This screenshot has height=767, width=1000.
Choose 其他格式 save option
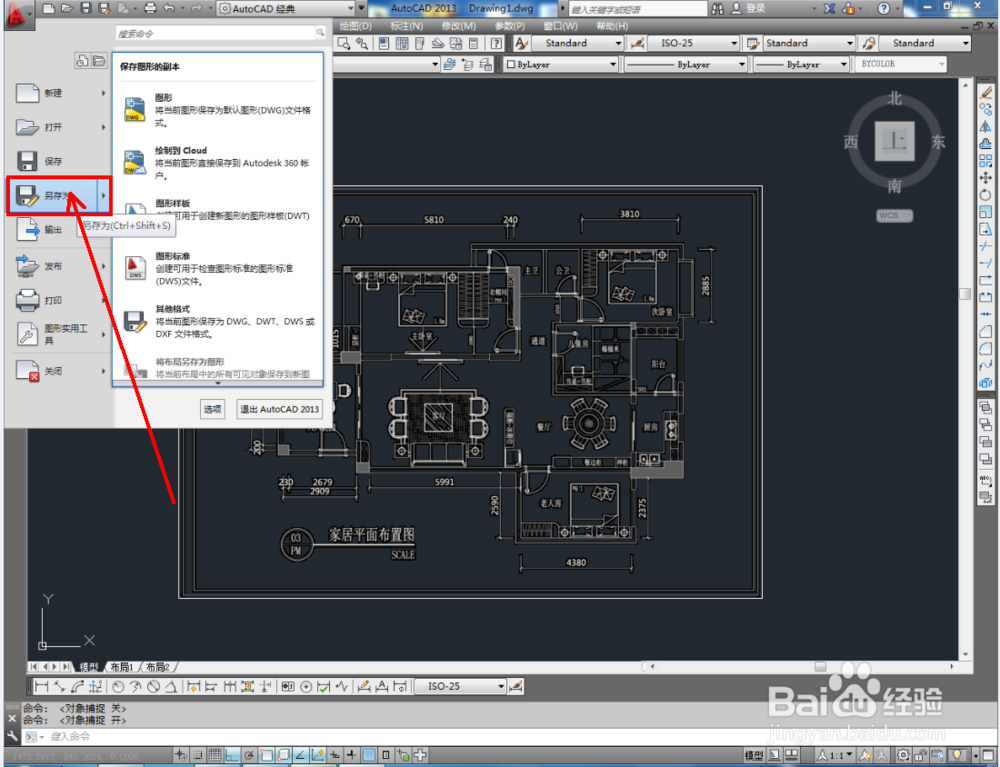(218, 321)
